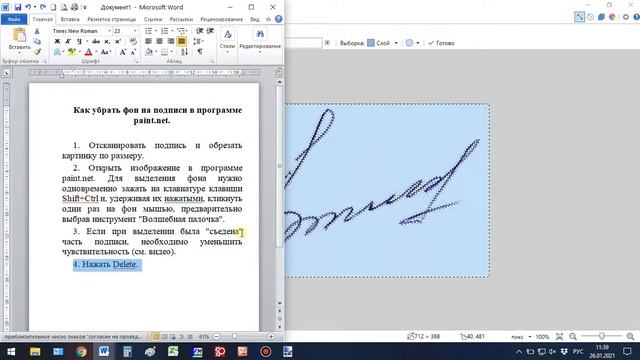Apply the yellow text highlight color
Screen dimensions: 640x360
pos(71,52)
